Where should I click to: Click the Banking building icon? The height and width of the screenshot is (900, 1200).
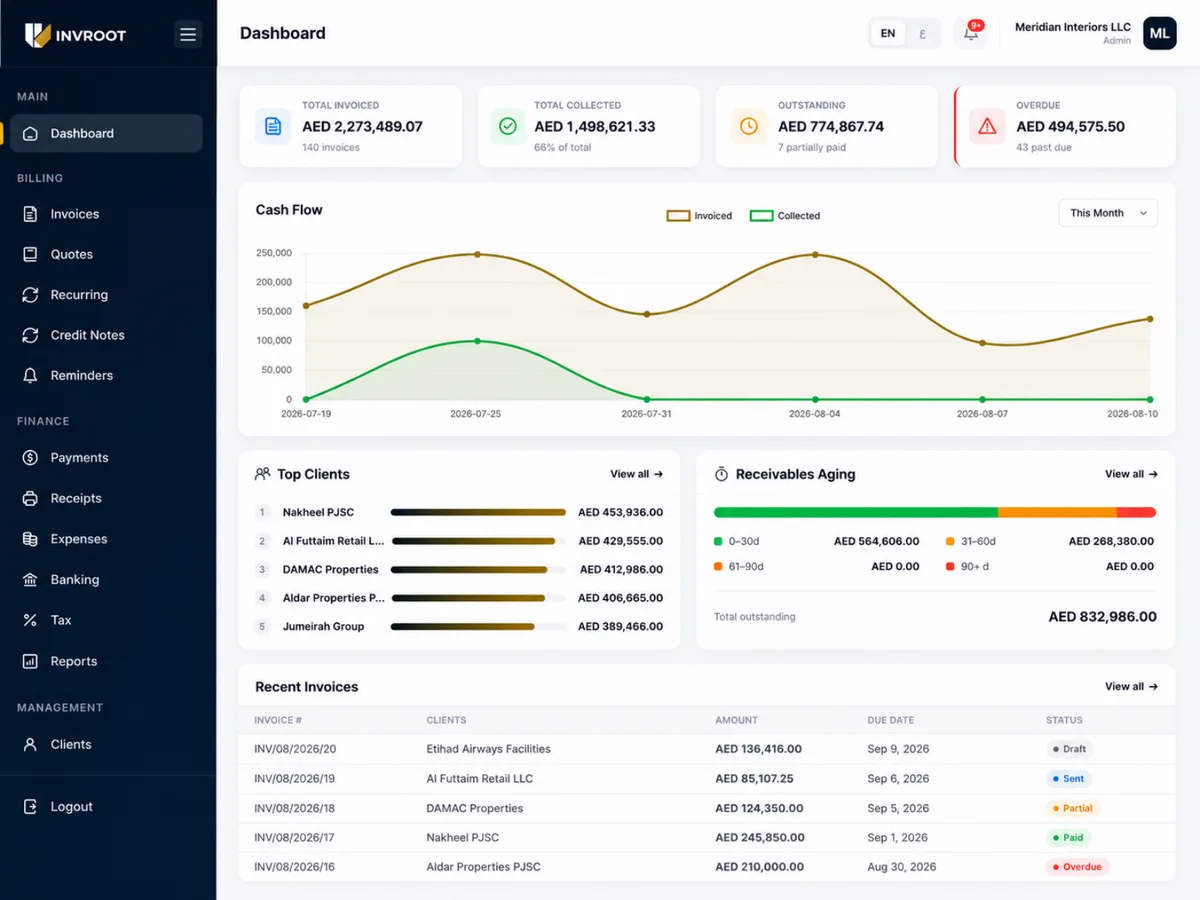click(x=30, y=580)
